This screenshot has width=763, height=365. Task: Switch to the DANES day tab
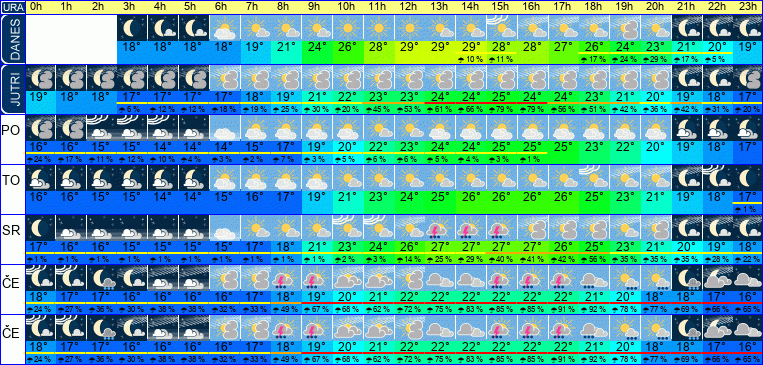click(13, 39)
